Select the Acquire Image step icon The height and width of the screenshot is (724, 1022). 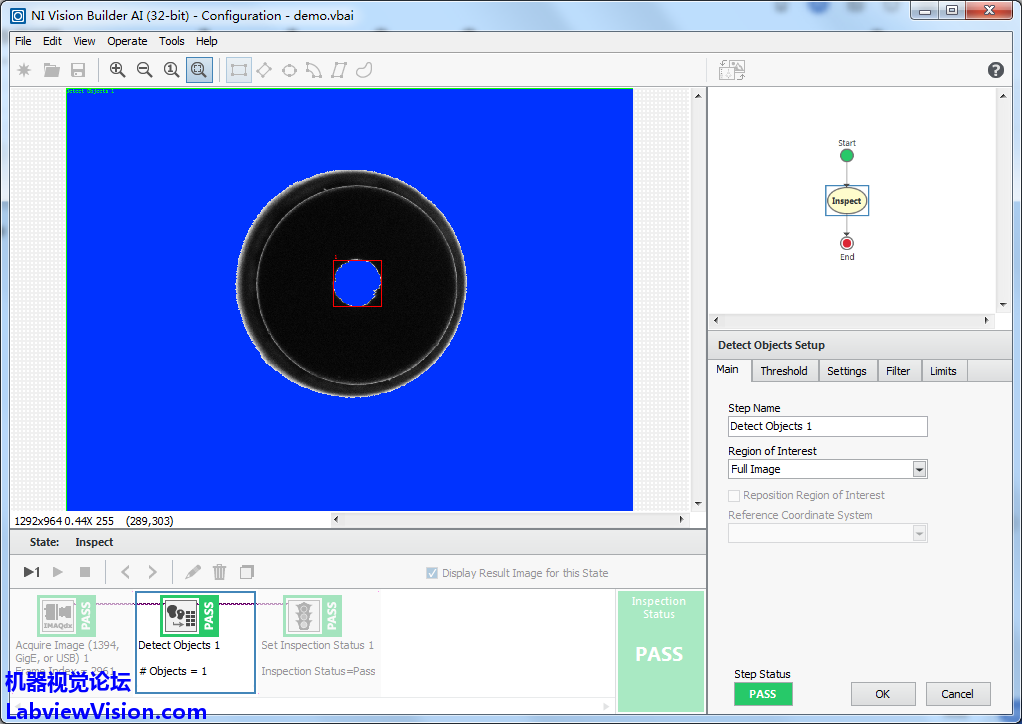(x=66, y=615)
